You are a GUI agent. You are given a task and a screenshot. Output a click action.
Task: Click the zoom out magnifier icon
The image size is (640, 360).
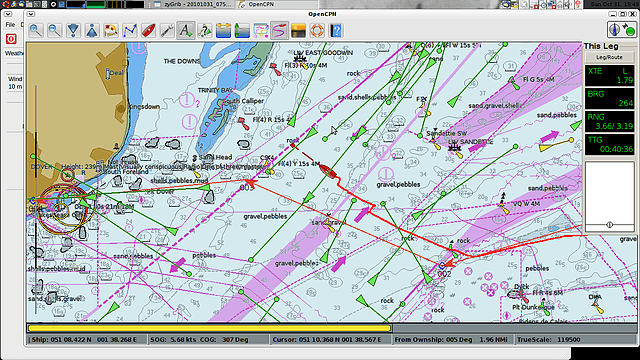pos(55,30)
